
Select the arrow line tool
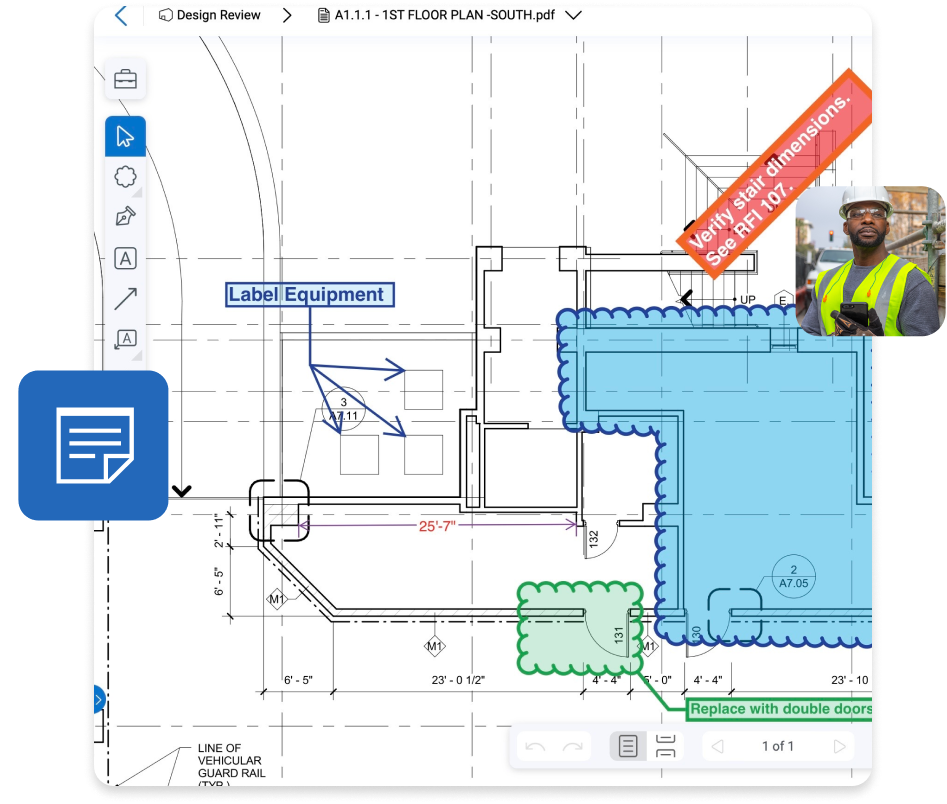(125, 299)
